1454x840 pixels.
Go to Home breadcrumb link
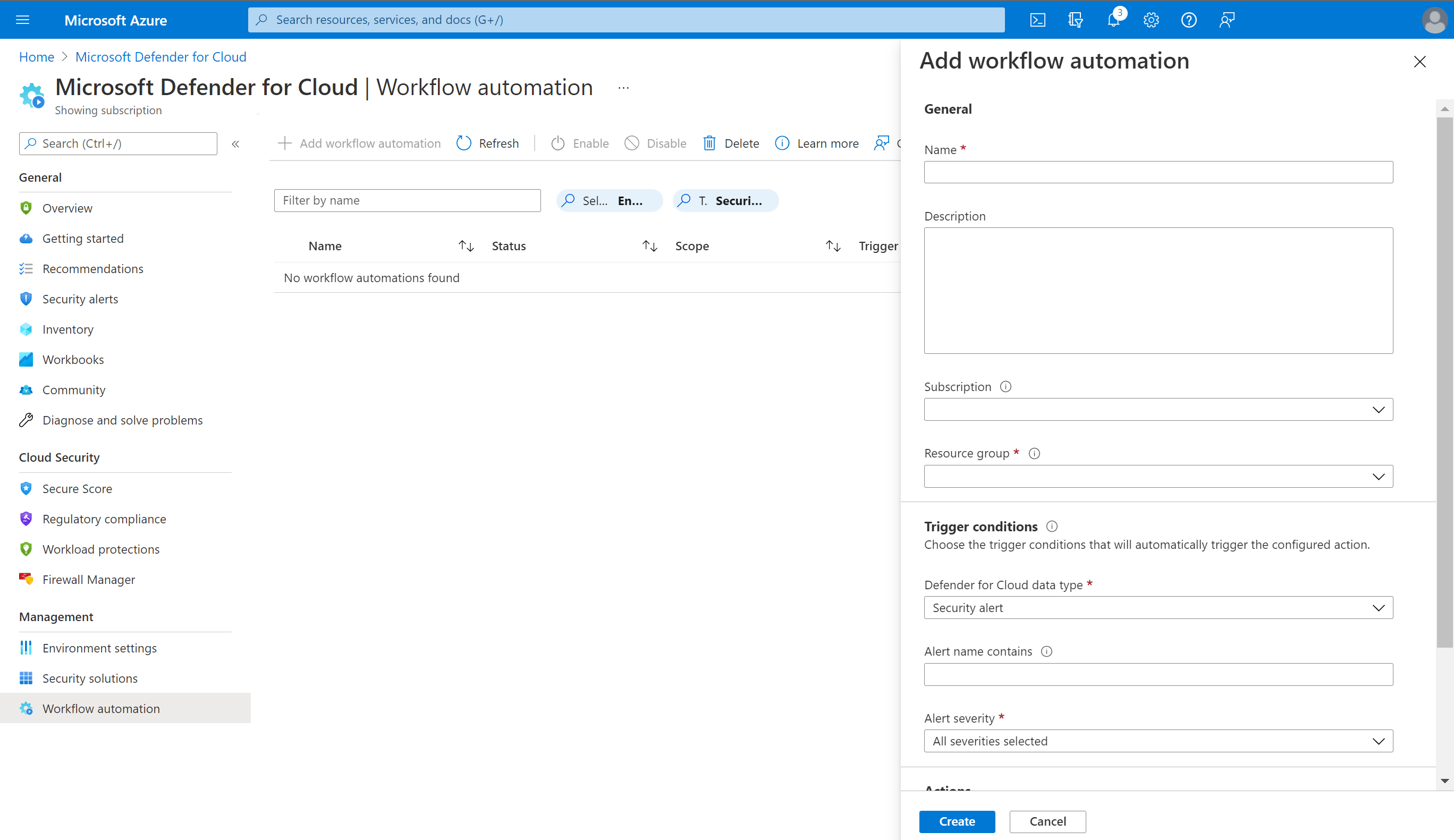pyautogui.click(x=36, y=56)
